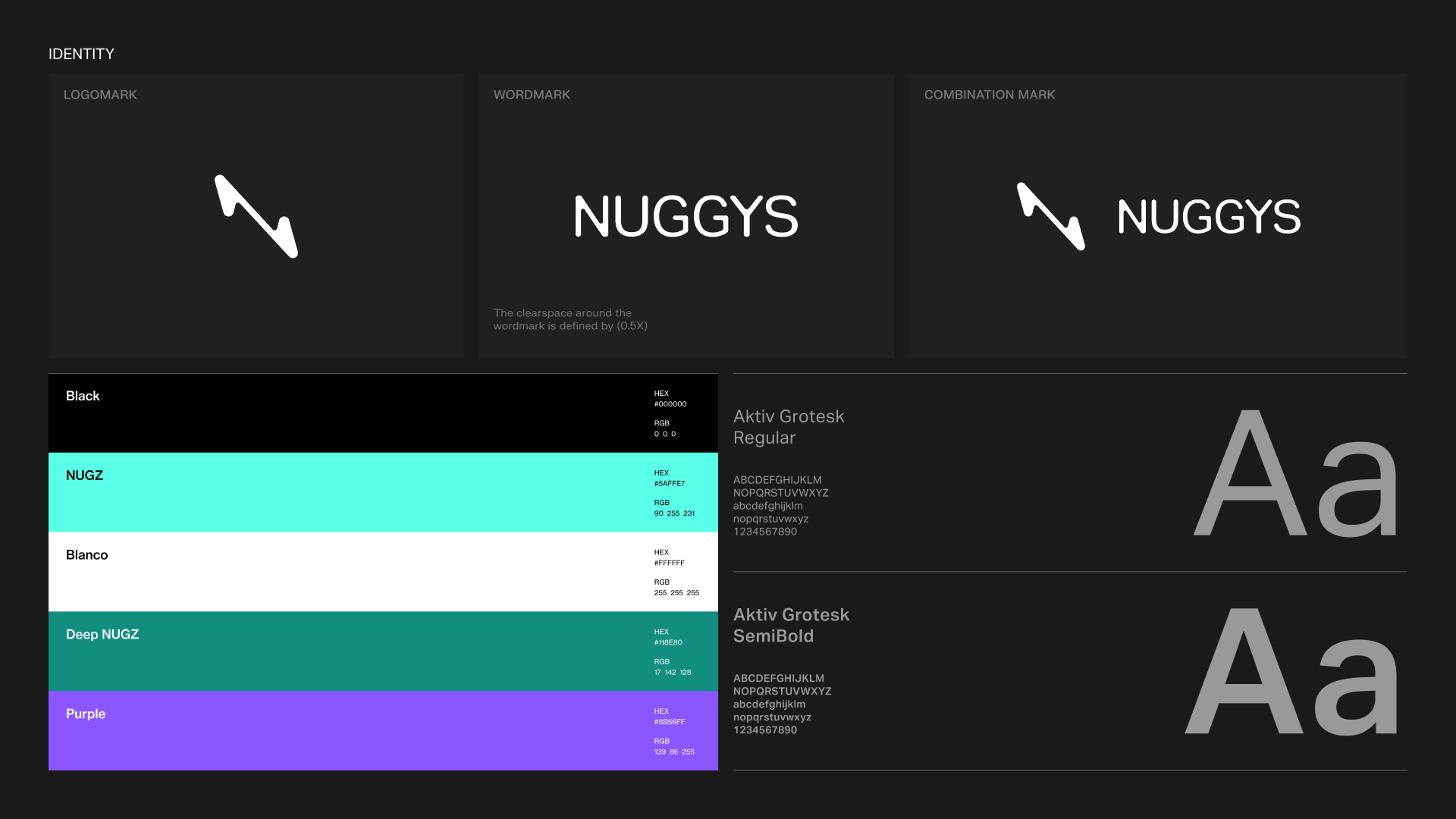The image size is (1456, 819).
Task: Click the WORDMARK panel label
Action: point(532,95)
